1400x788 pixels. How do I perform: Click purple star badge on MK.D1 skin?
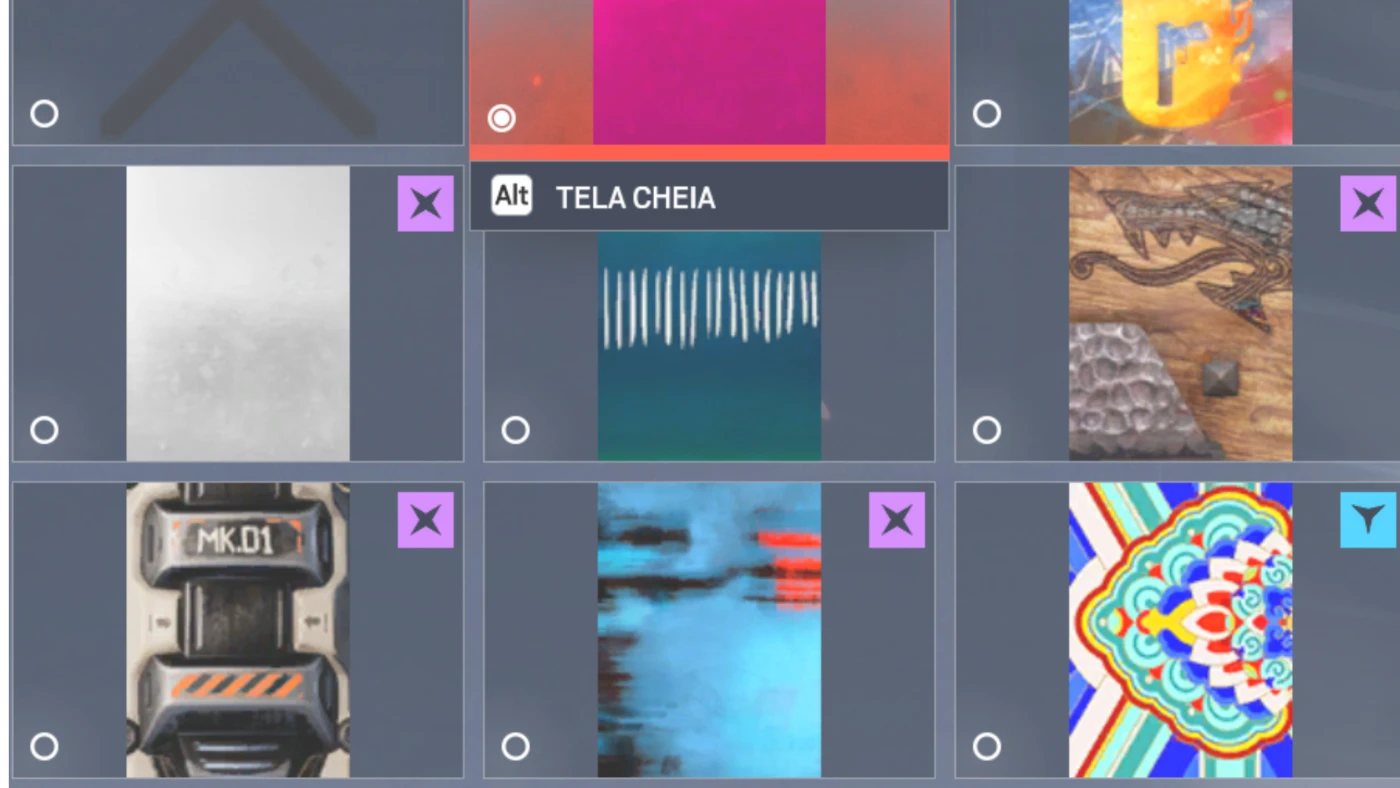point(425,520)
